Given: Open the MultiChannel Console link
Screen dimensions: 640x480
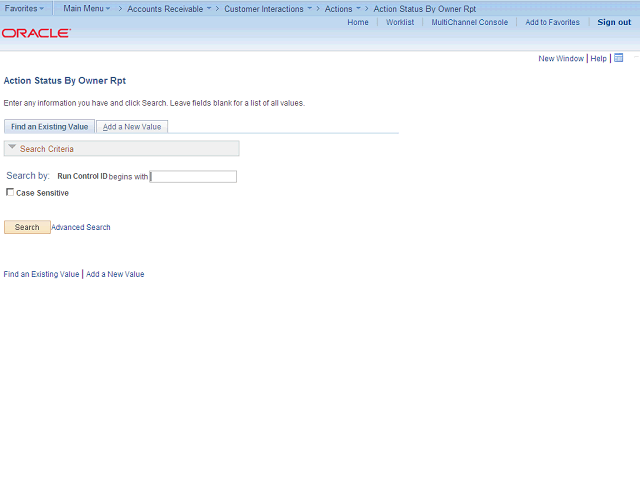Looking at the screenshot, I should [469, 22].
